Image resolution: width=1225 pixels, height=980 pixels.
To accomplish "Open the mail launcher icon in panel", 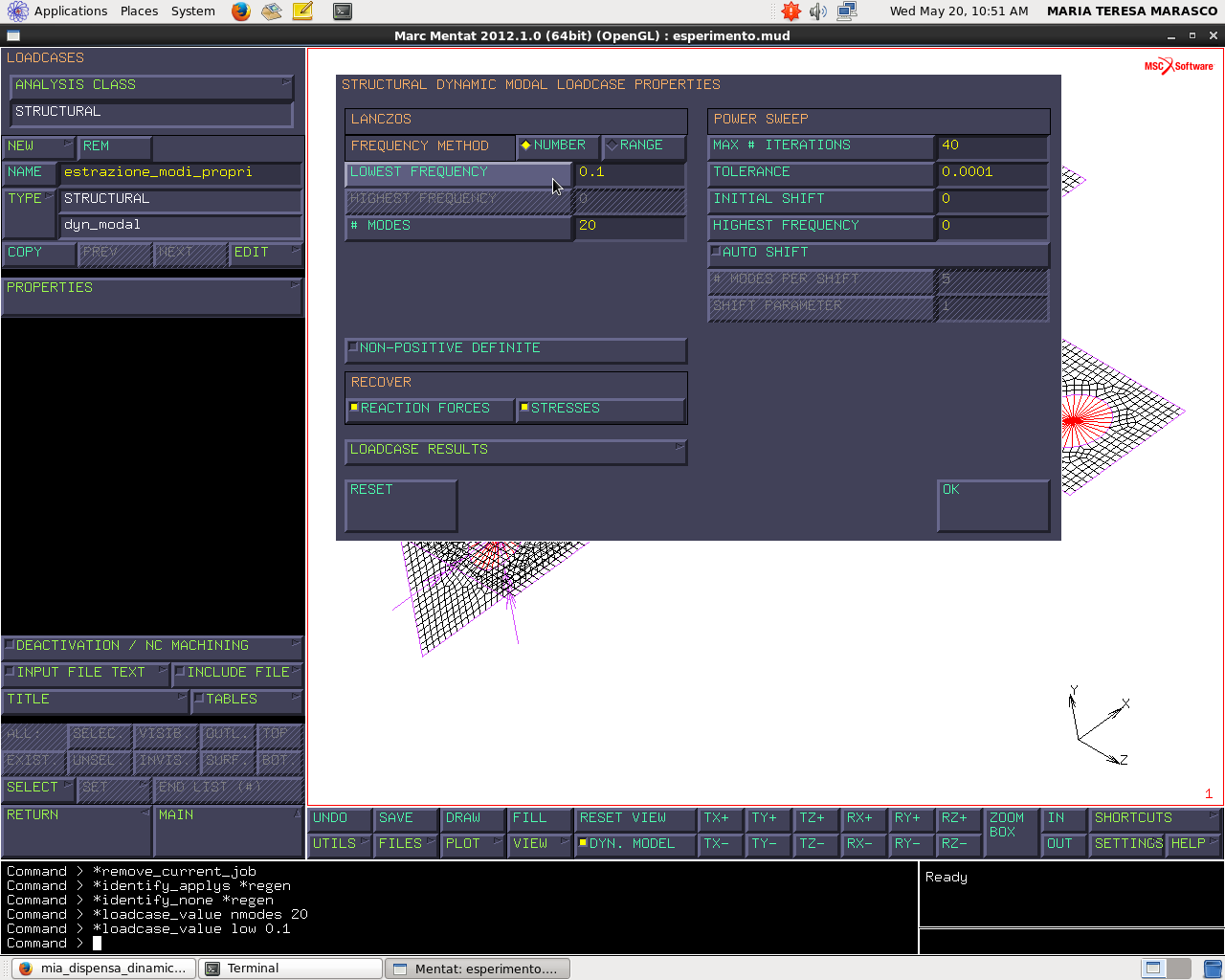I will point(272,11).
